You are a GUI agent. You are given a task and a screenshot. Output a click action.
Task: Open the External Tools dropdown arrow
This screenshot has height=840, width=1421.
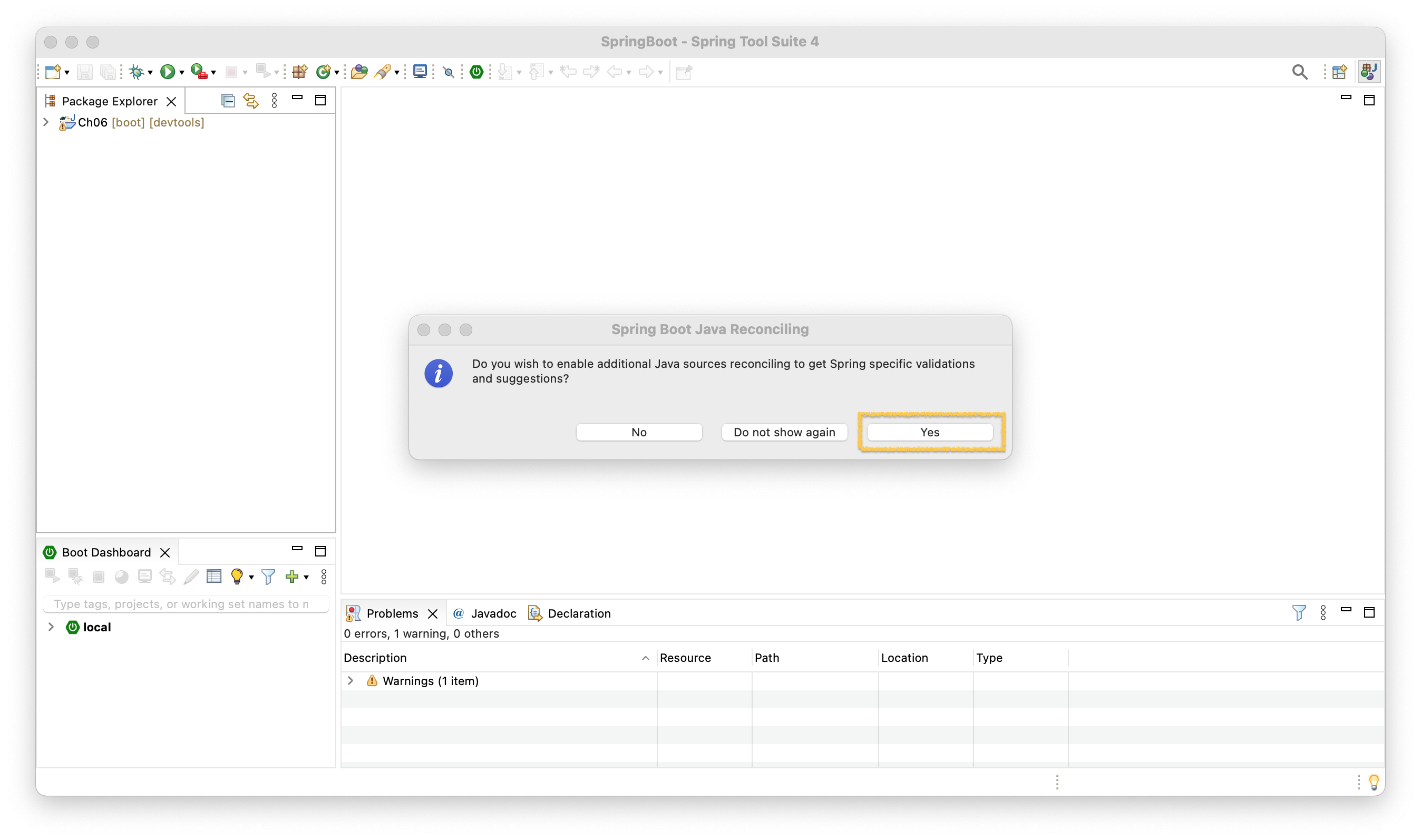click(213, 73)
